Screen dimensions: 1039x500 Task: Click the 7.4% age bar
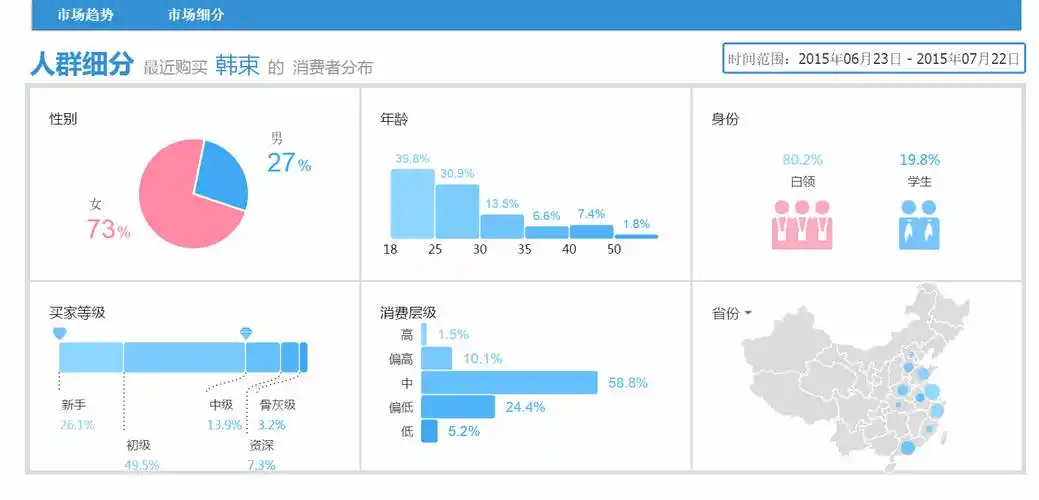[591, 232]
